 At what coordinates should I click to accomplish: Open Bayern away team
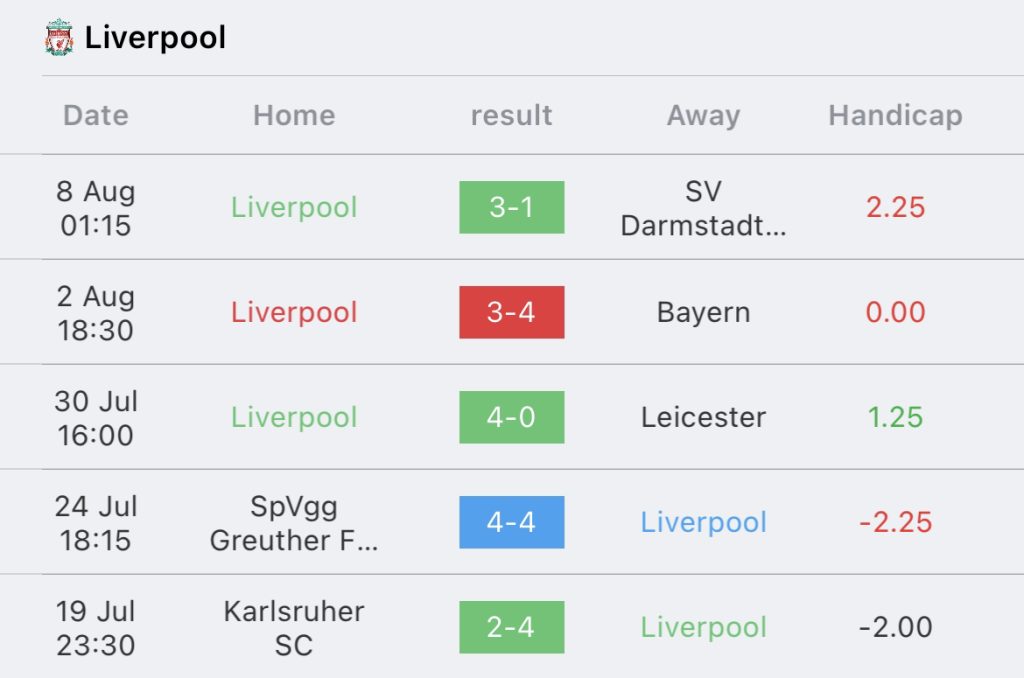point(703,312)
